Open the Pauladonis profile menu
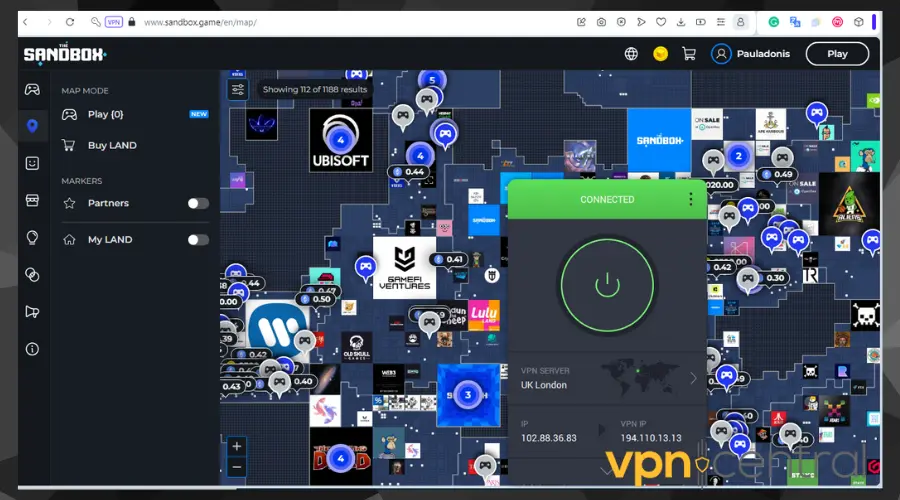This screenshot has height=500, width=900. 751,54
